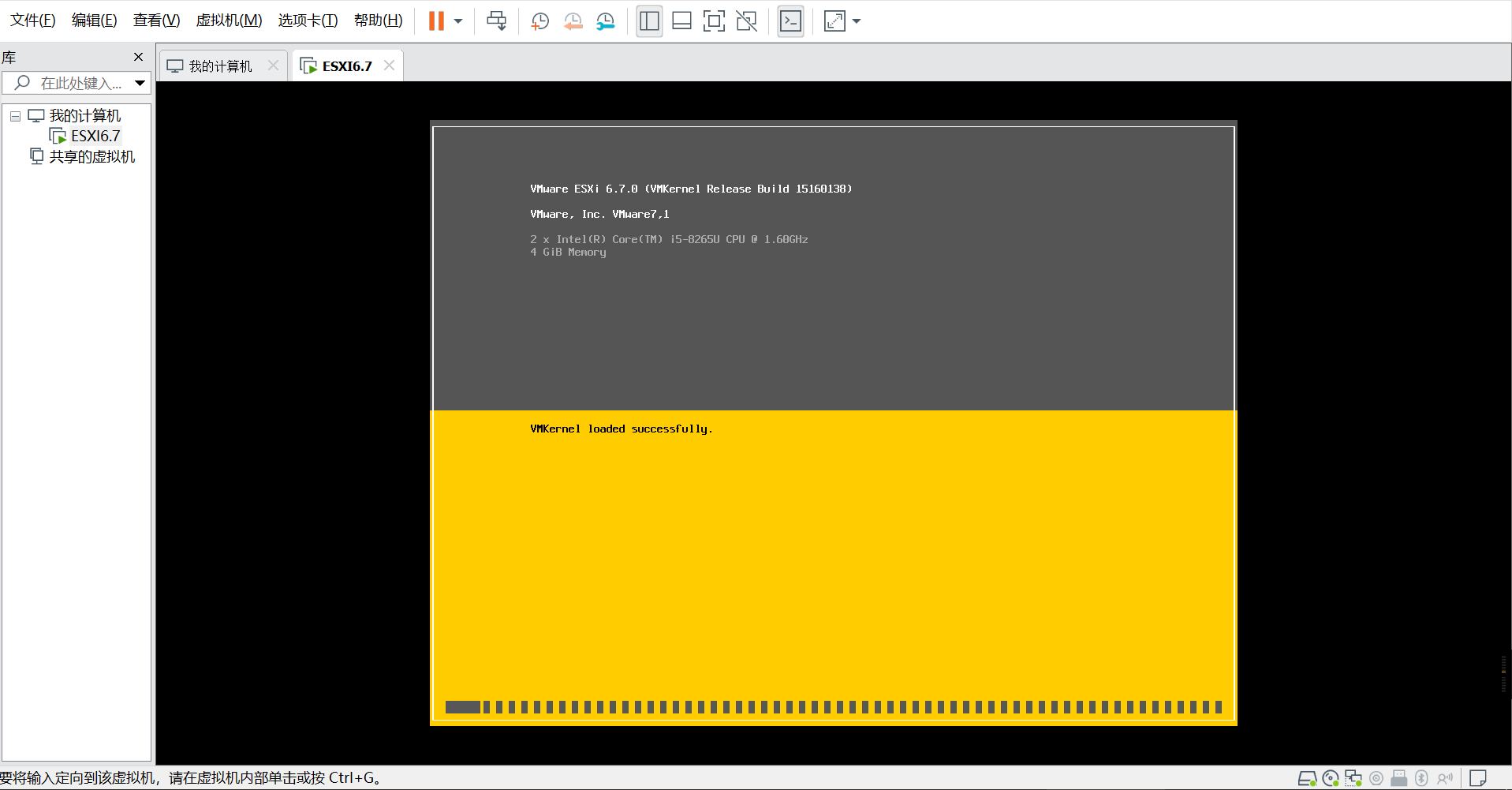Click the Intel Core i5-8265U CPU line

[669, 239]
